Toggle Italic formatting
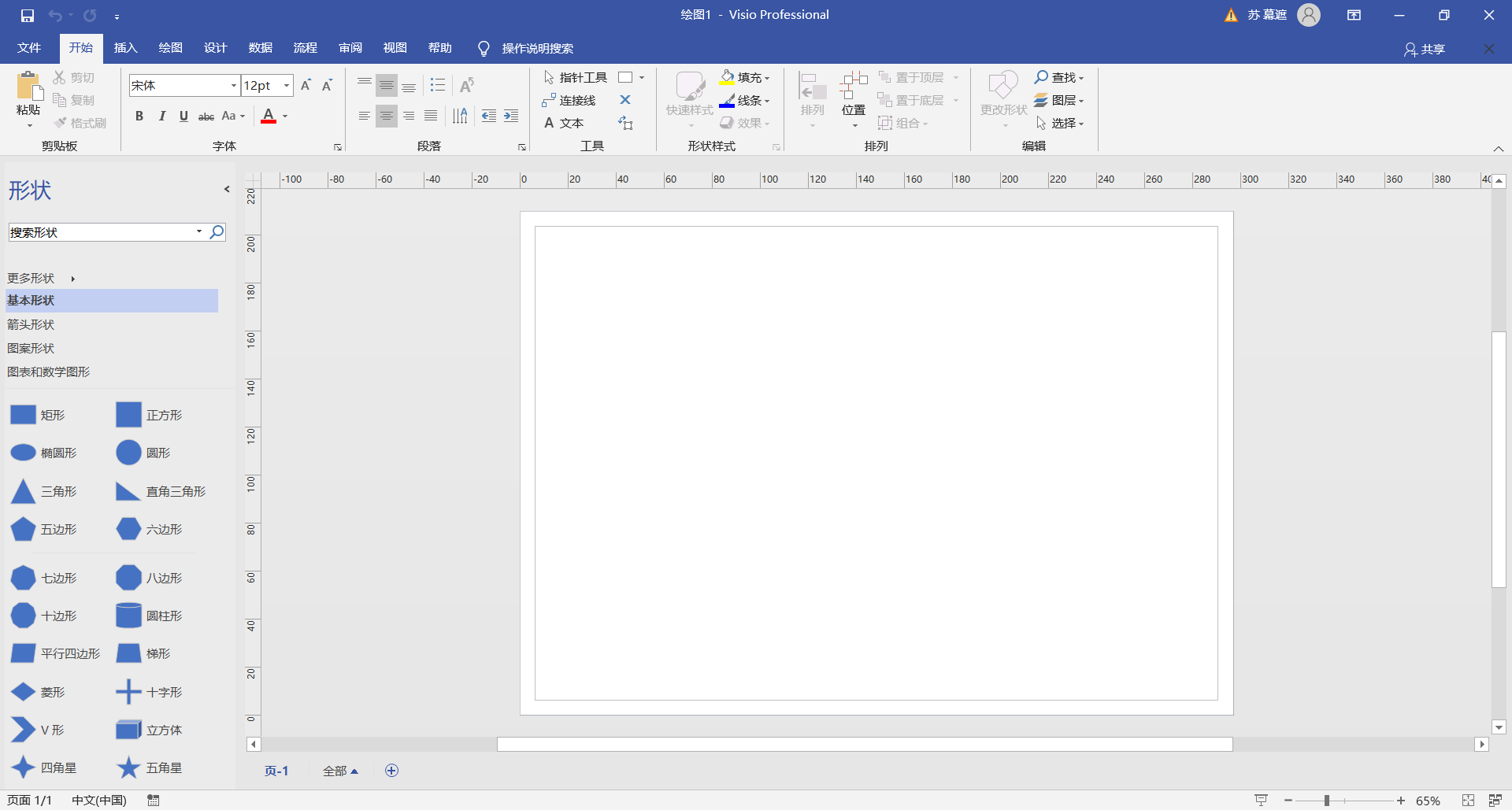 [x=162, y=117]
